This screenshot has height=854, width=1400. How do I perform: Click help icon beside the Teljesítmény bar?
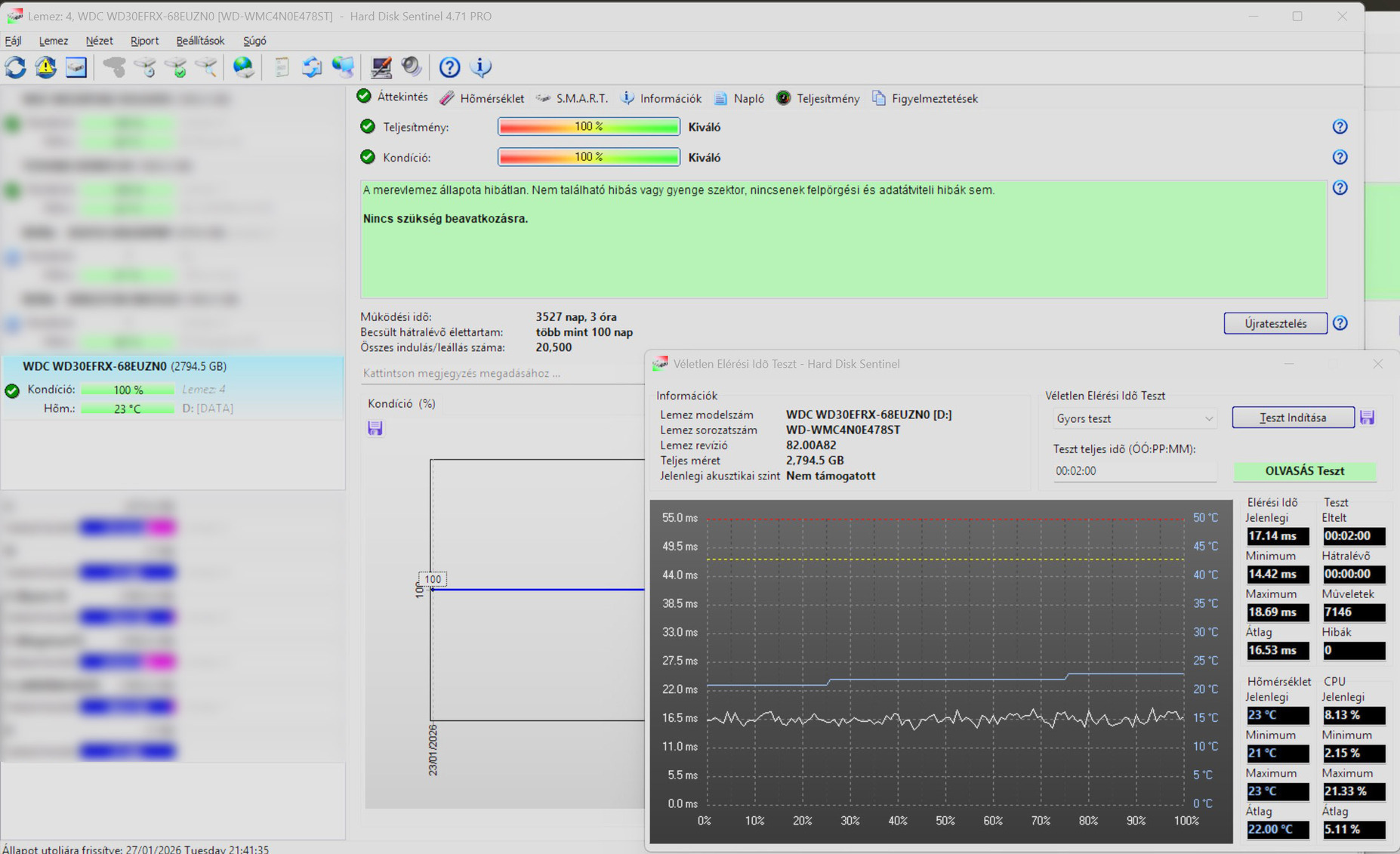(1340, 127)
